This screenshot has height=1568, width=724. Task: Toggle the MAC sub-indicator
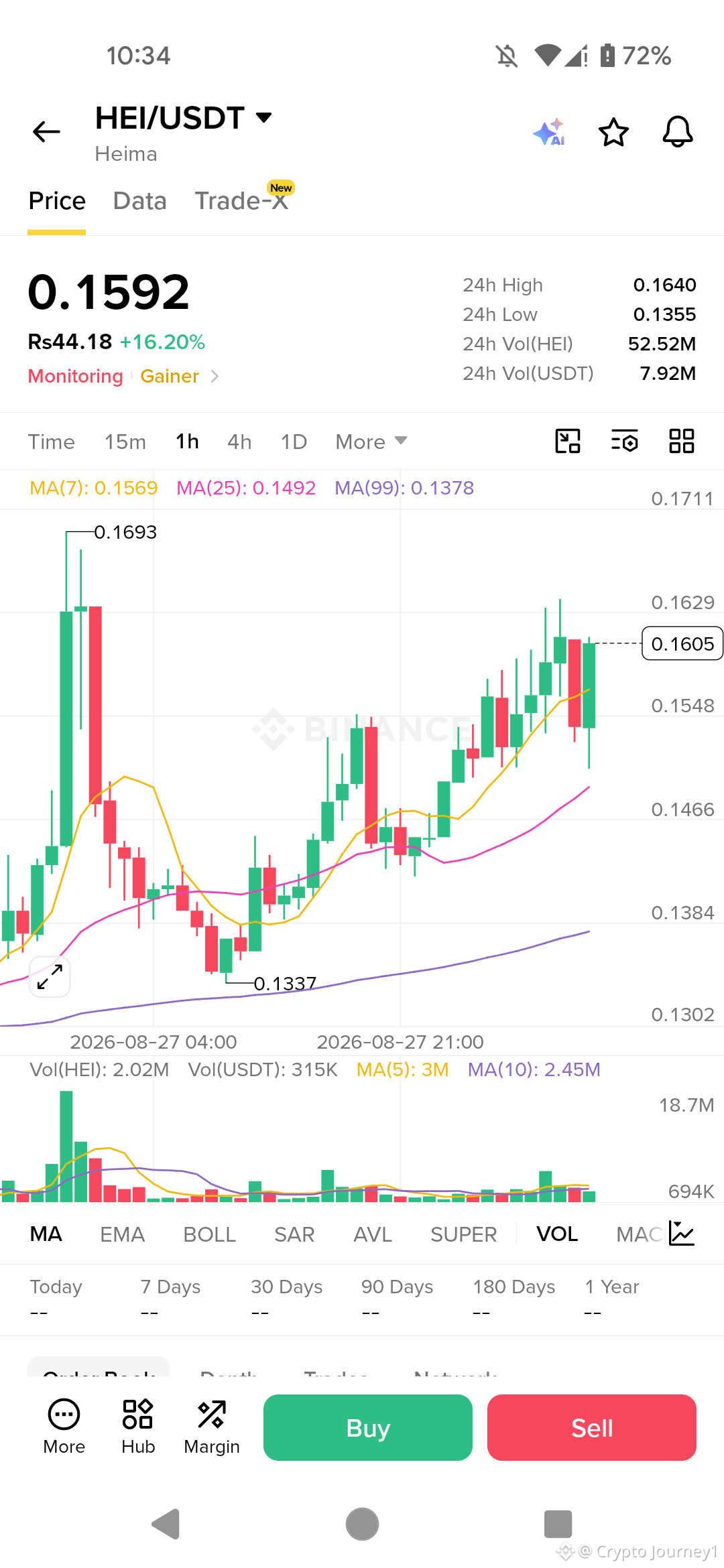click(639, 1234)
